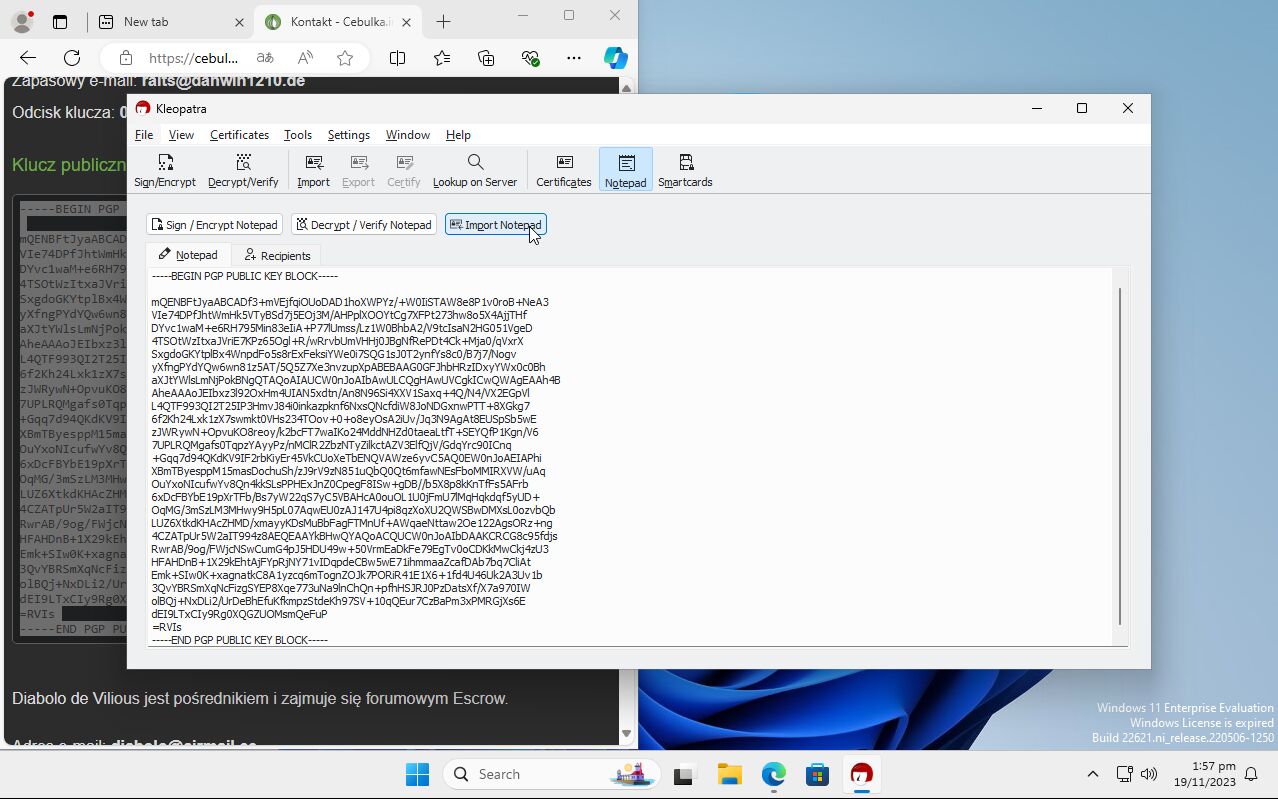This screenshot has height=799, width=1278.
Task: Open the Edge browser settings ellipsis menu
Action: pyautogui.click(x=573, y=58)
